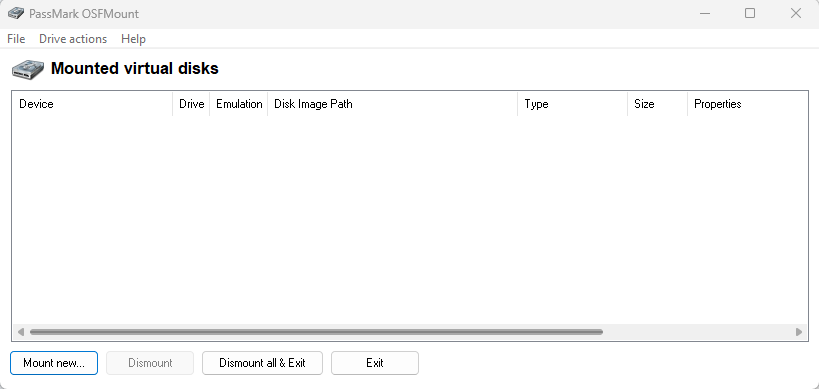Click the Dismount all & Exit button

tap(262, 363)
